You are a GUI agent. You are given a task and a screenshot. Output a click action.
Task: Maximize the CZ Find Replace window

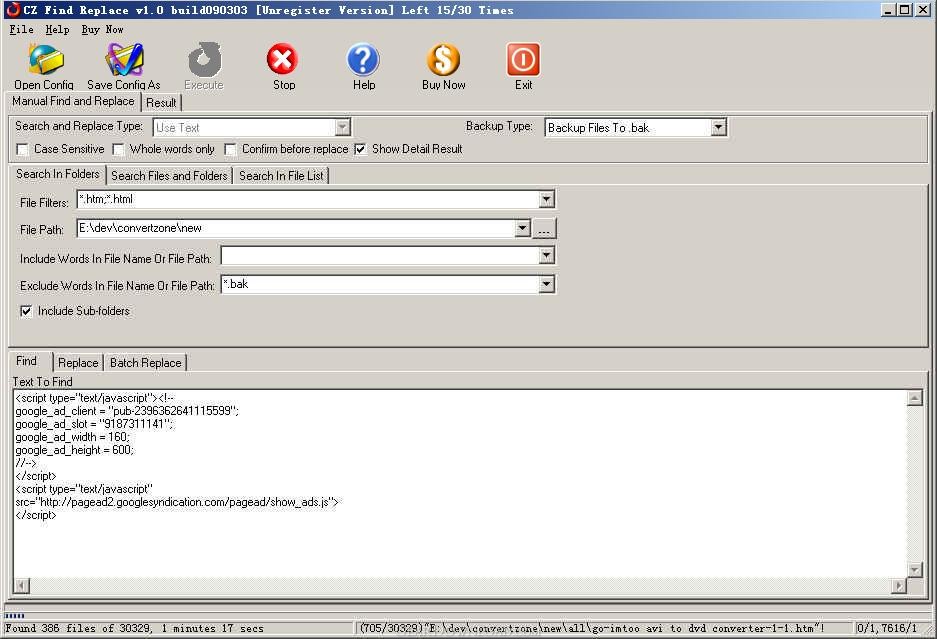[x=905, y=10]
